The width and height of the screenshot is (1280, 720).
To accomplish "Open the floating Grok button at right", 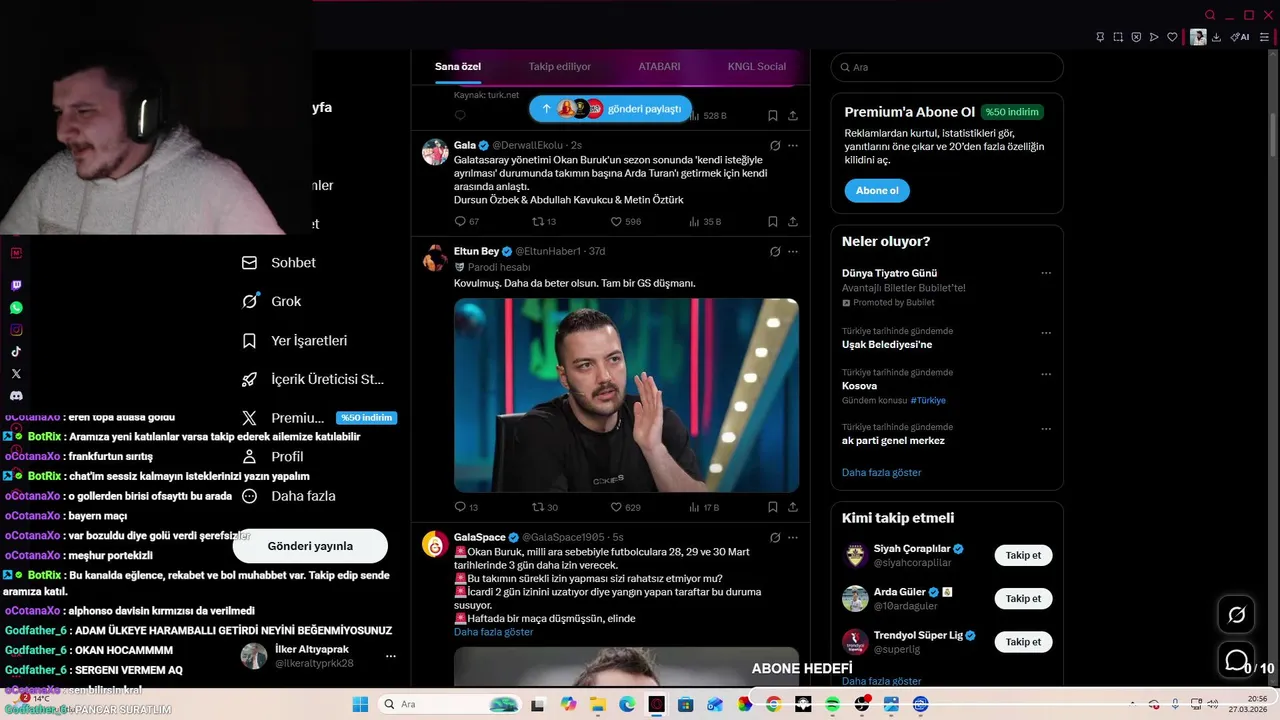I will click(x=1236, y=615).
